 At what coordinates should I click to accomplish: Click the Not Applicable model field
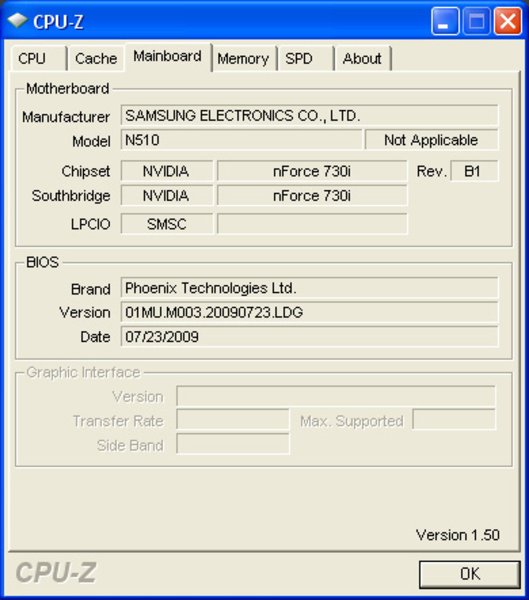(x=431, y=140)
